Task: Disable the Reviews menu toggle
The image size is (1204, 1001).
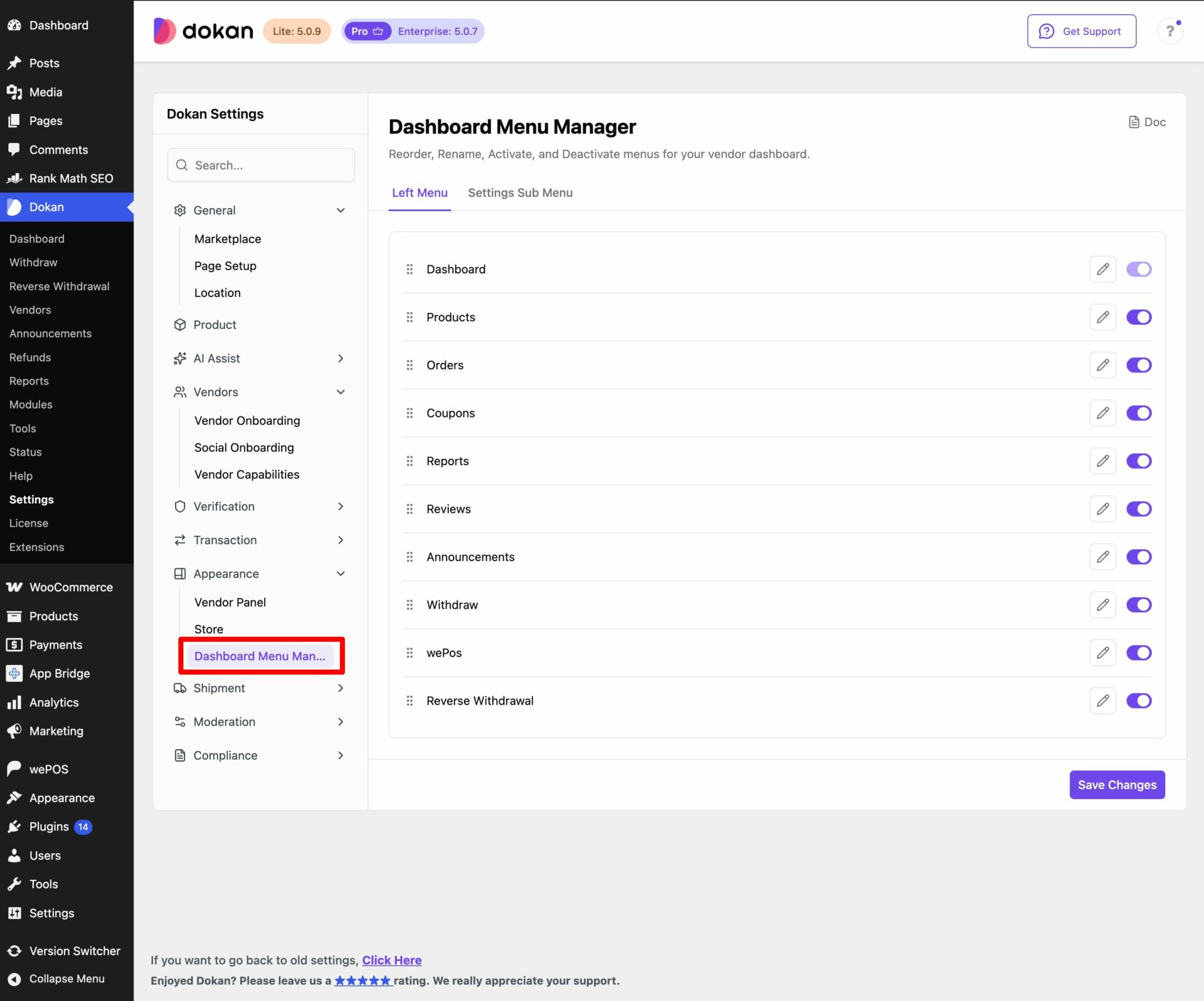Action: click(x=1139, y=509)
